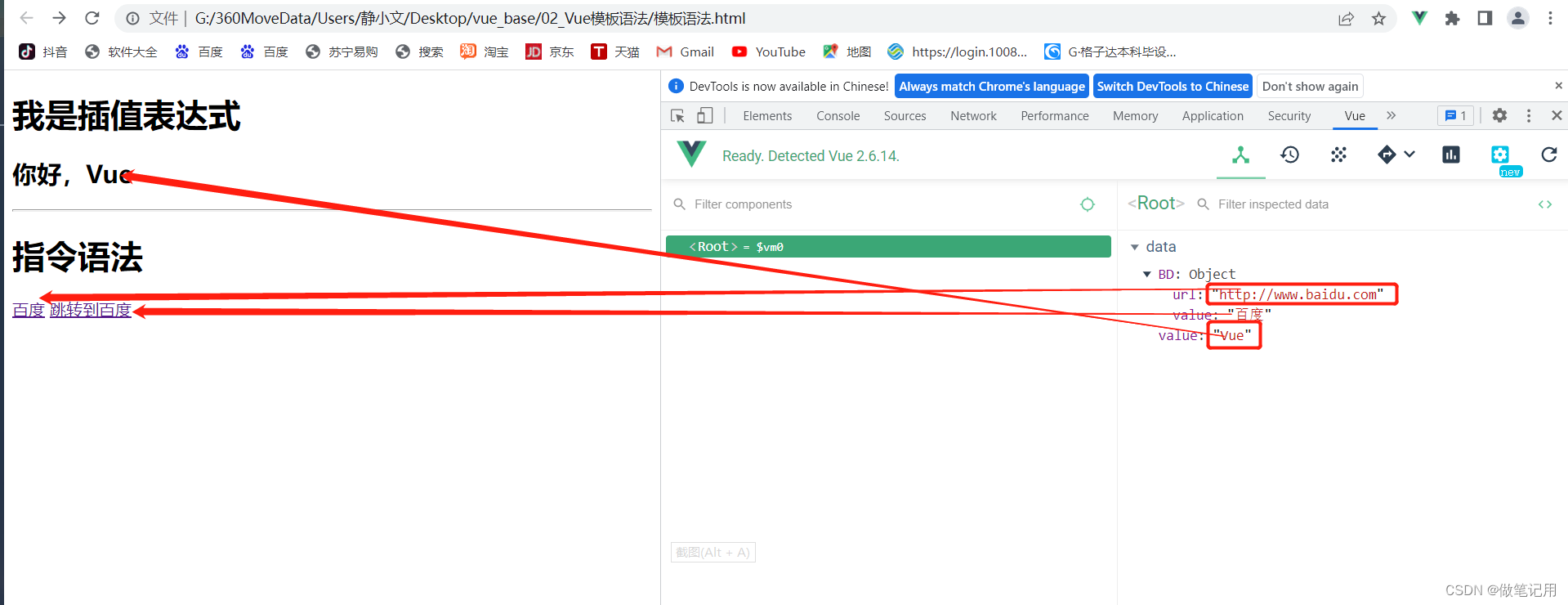Collapse the BD: Object triangle
The image size is (1568, 605).
coord(1146,275)
